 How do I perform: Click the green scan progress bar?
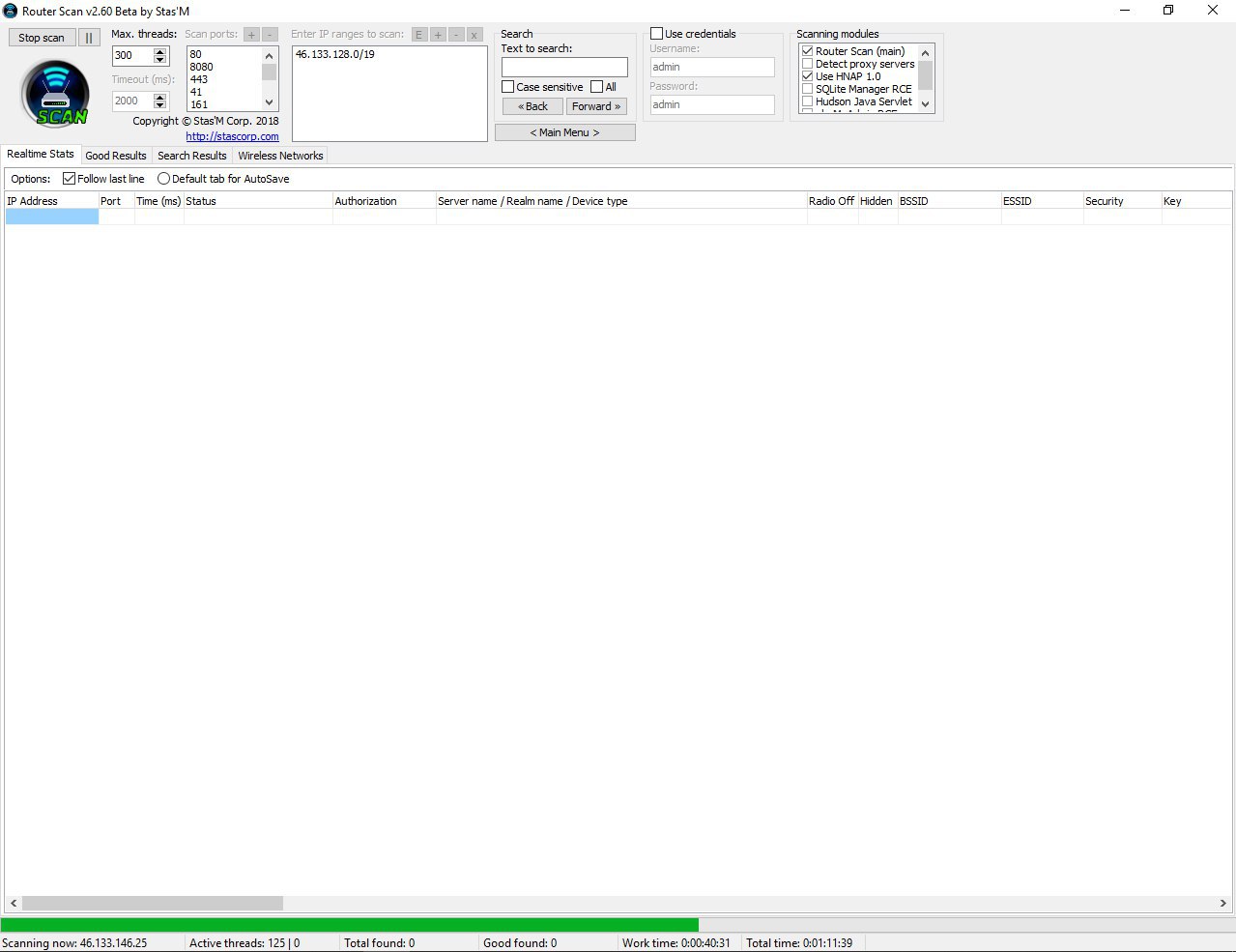click(349, 925)
